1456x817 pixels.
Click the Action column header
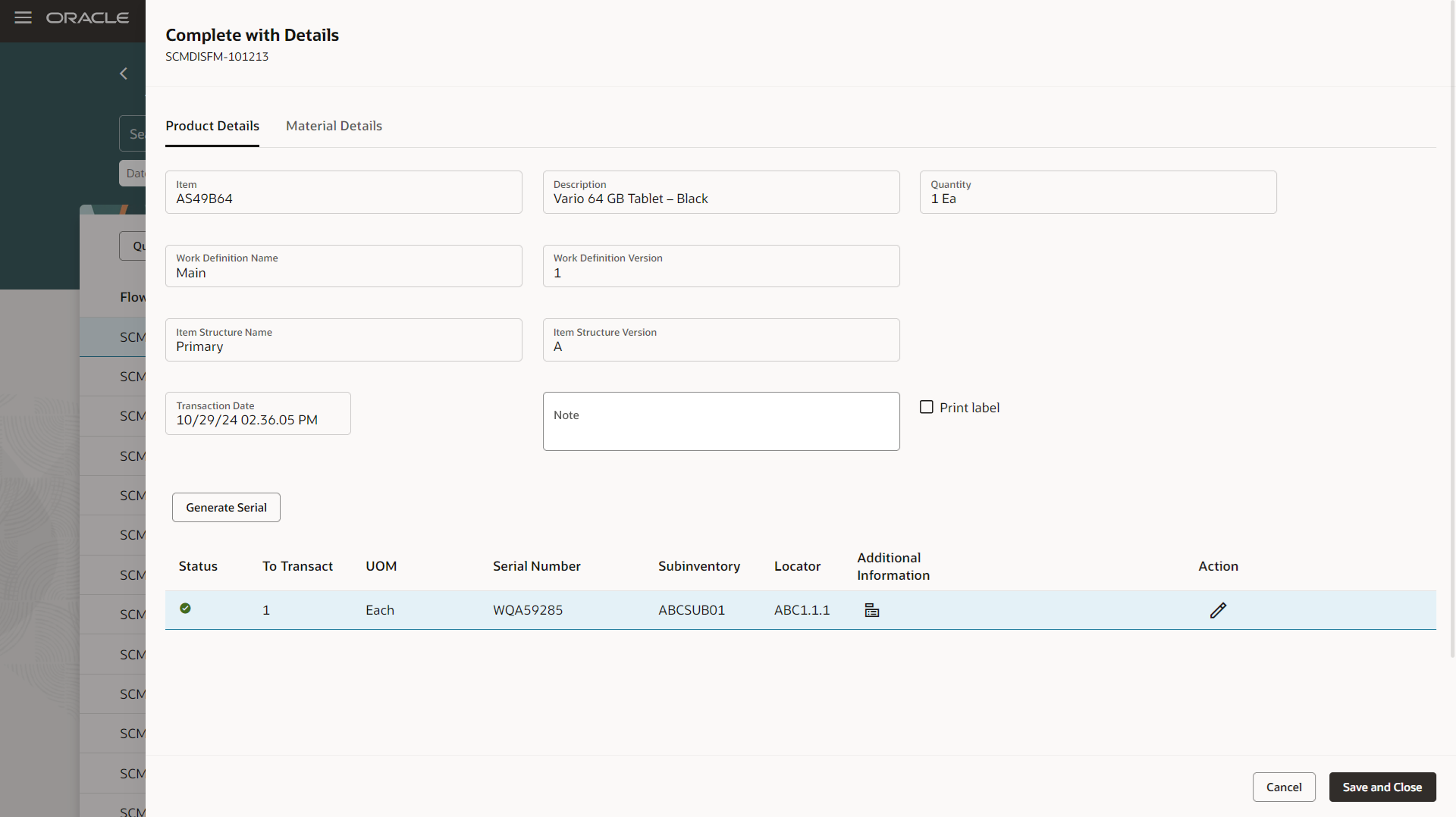pos(1218,566)
